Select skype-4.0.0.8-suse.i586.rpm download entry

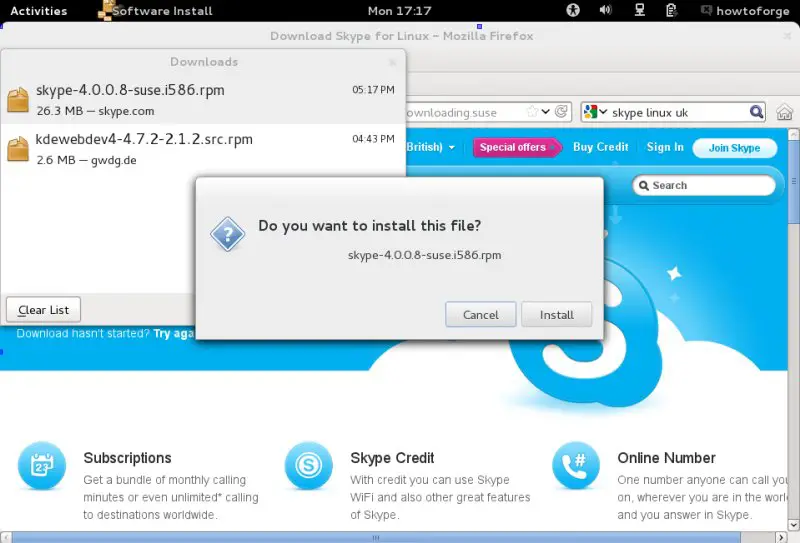click(203, 100)
